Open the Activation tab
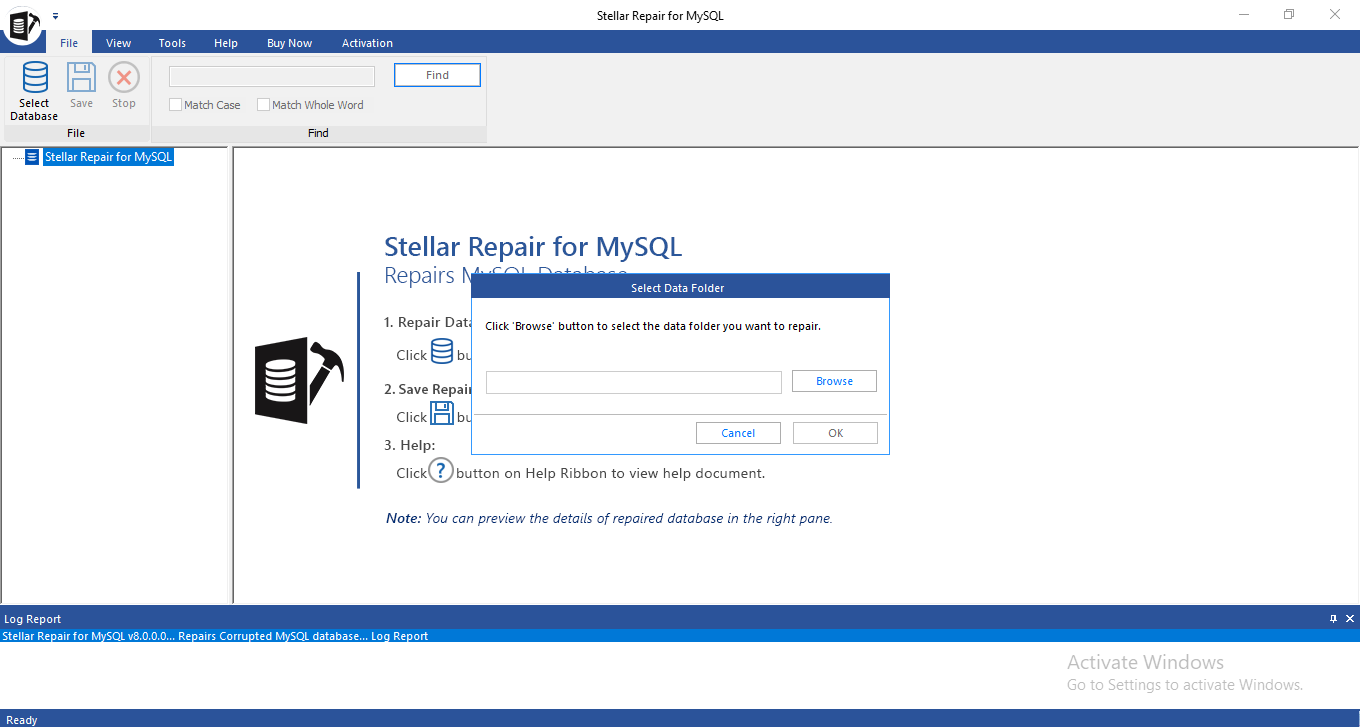 click(367, 43)
